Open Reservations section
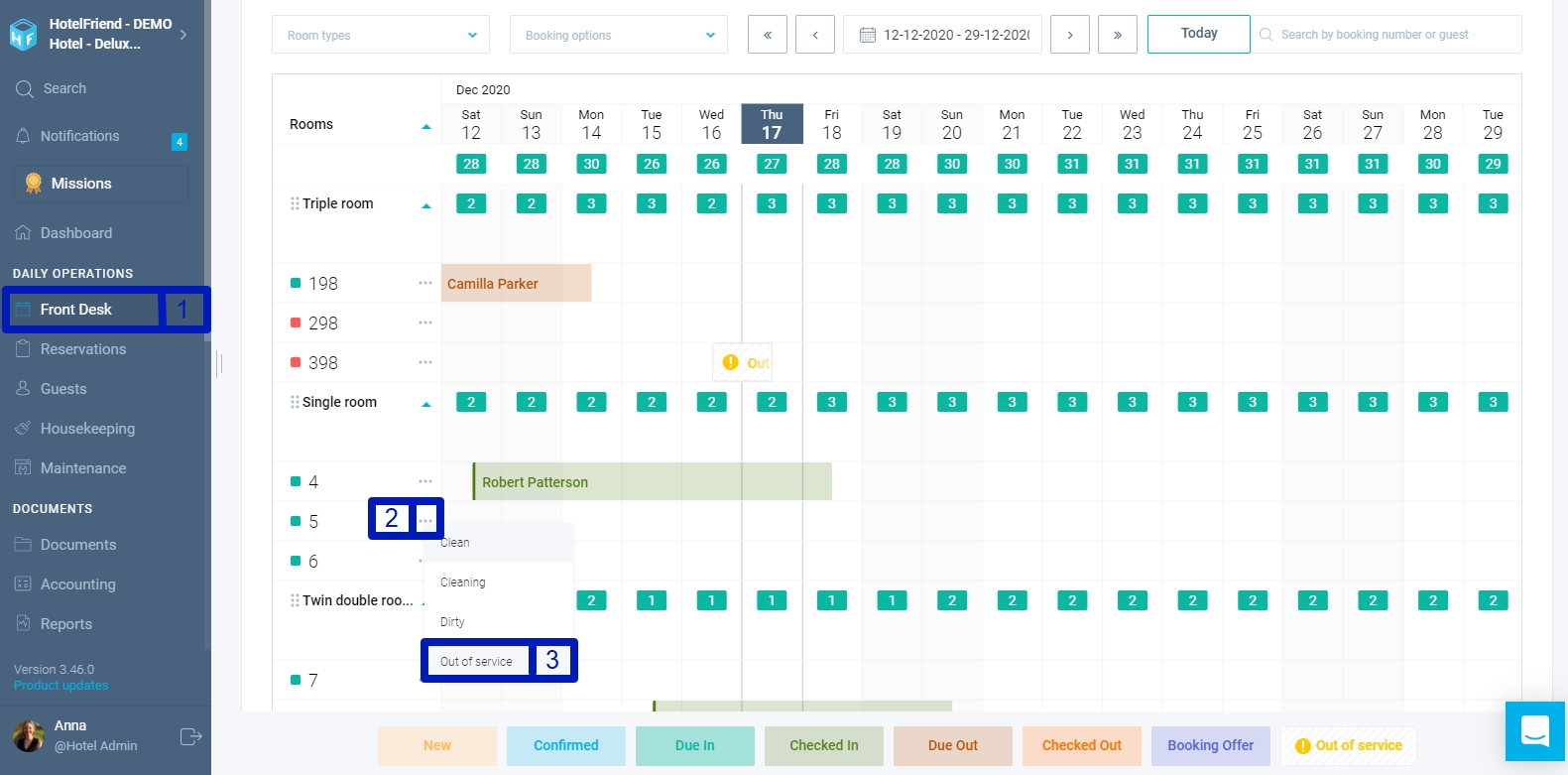This screenshot has width=1568, height=775. (83, 349)
